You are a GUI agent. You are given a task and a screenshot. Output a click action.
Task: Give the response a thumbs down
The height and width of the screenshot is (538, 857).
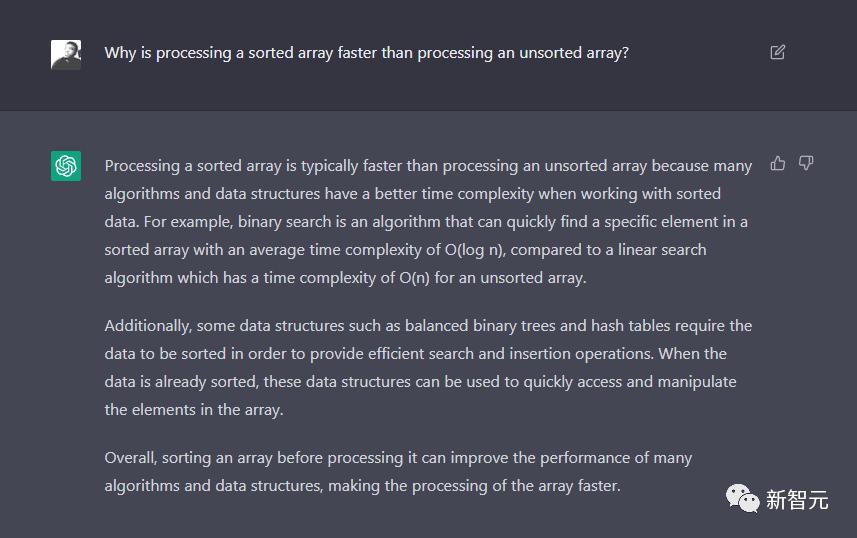click(806, 163)
